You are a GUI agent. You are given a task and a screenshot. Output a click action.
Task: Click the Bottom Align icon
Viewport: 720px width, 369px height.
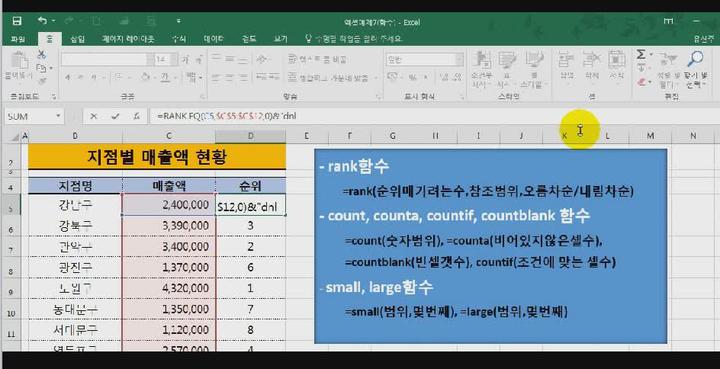pyautogui.click(x=242, y=61)
